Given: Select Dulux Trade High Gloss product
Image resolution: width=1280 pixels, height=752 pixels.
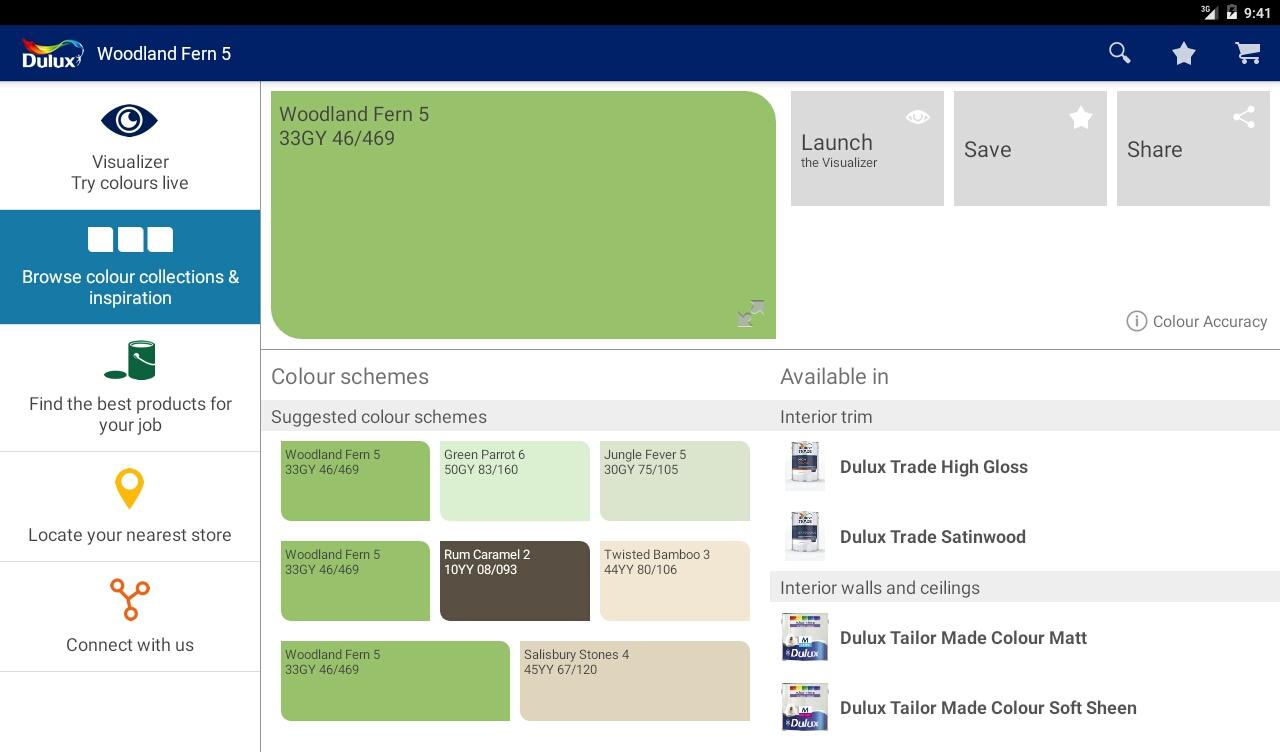Looking at the screenshot, I should click(1025, 467).
